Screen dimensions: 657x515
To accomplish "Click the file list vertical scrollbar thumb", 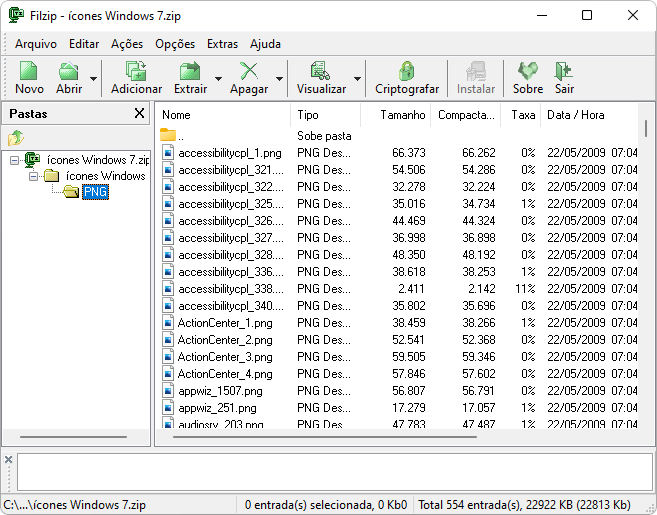I will 646,128.
